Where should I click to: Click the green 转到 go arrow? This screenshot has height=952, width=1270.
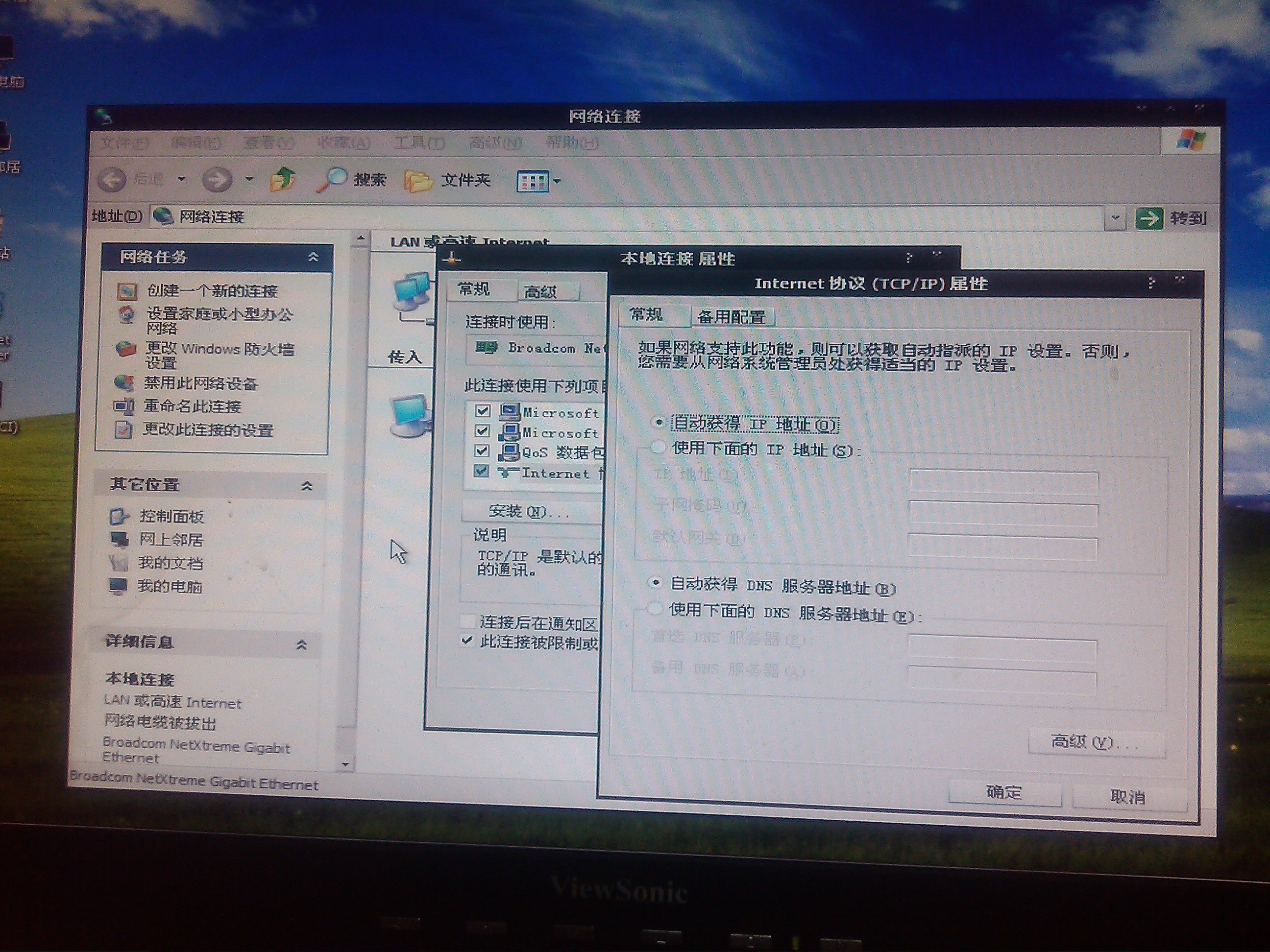tap(1149, 218)
